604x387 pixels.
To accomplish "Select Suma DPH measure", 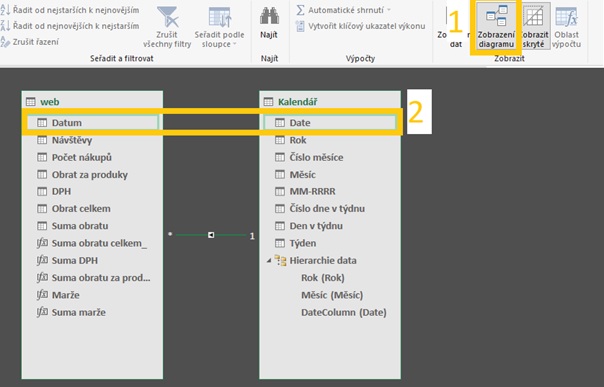I will (x=92, y=260).
